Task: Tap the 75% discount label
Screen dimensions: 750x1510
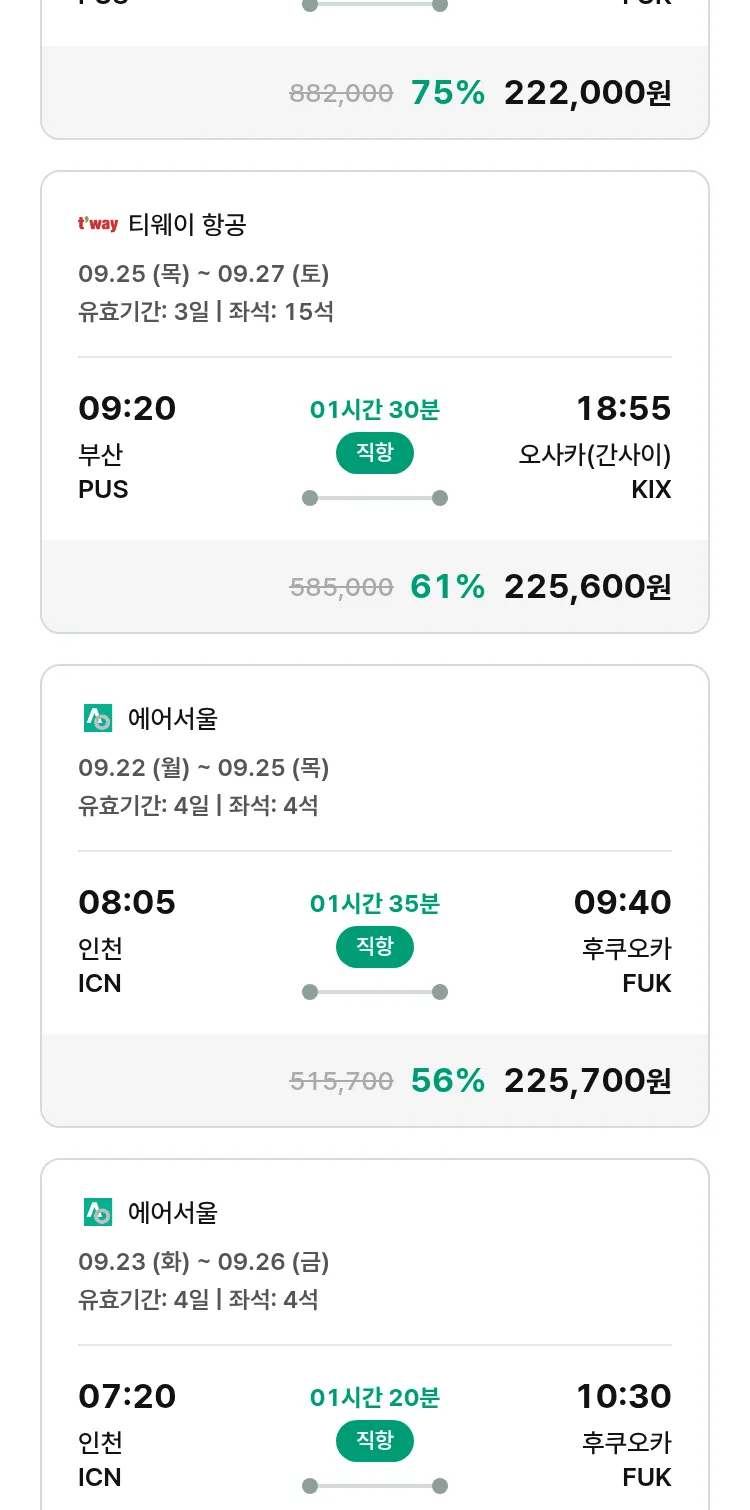Action: [447, 93]
